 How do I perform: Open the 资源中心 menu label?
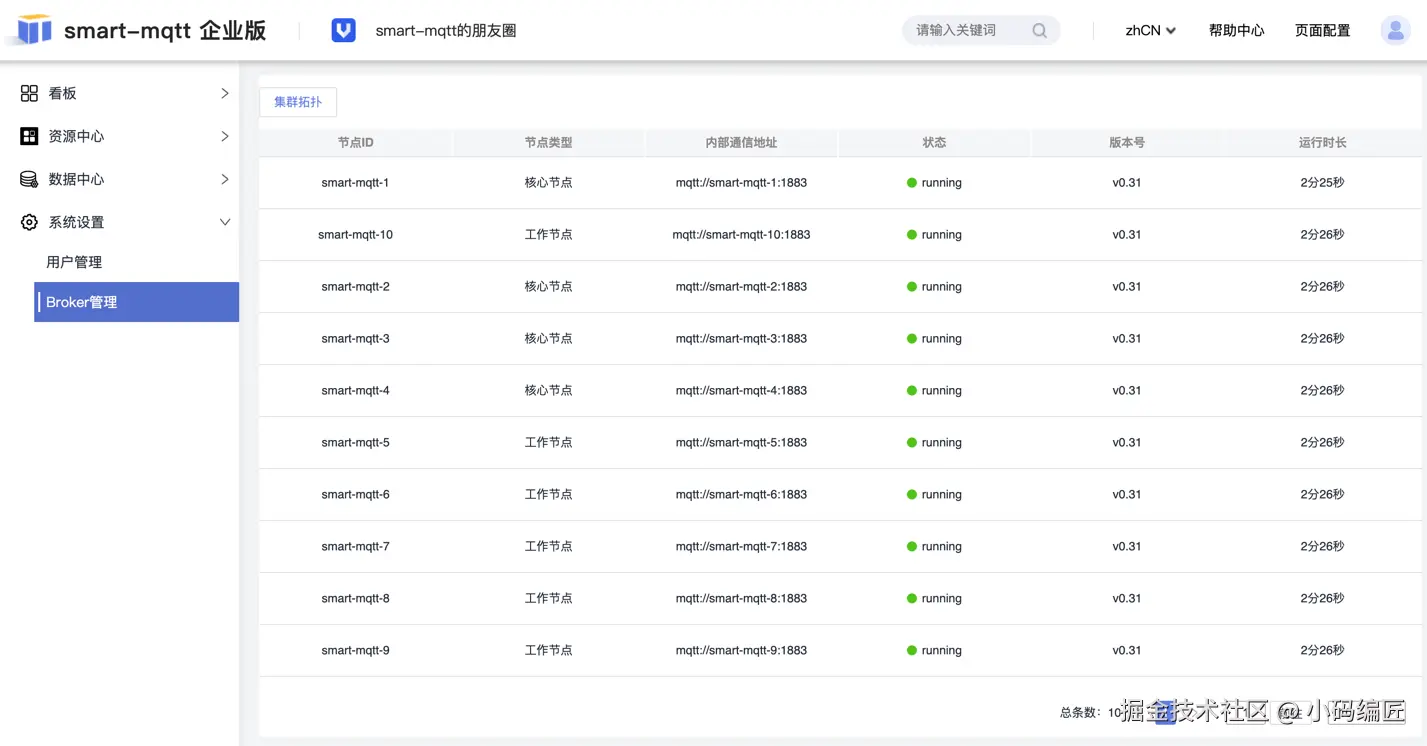tap(76, 136)
